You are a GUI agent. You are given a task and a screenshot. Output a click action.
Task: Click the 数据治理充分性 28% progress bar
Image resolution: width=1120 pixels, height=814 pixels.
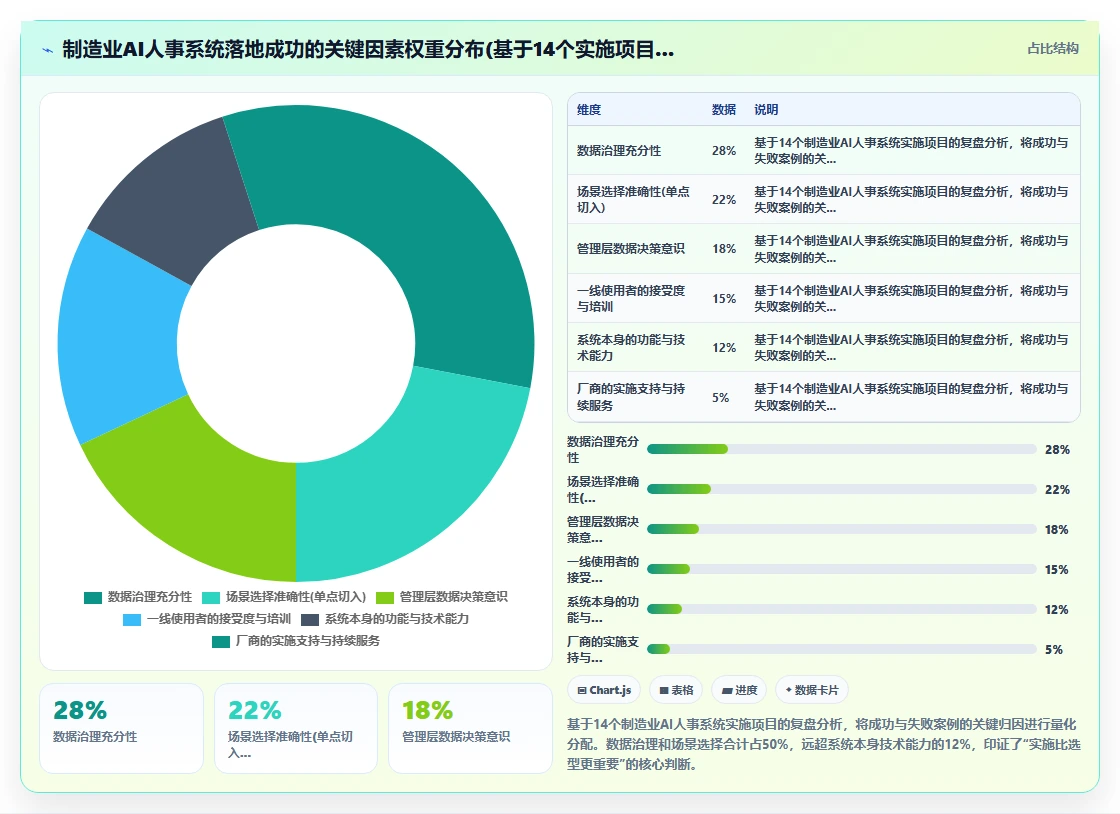[x=841, y=449]
